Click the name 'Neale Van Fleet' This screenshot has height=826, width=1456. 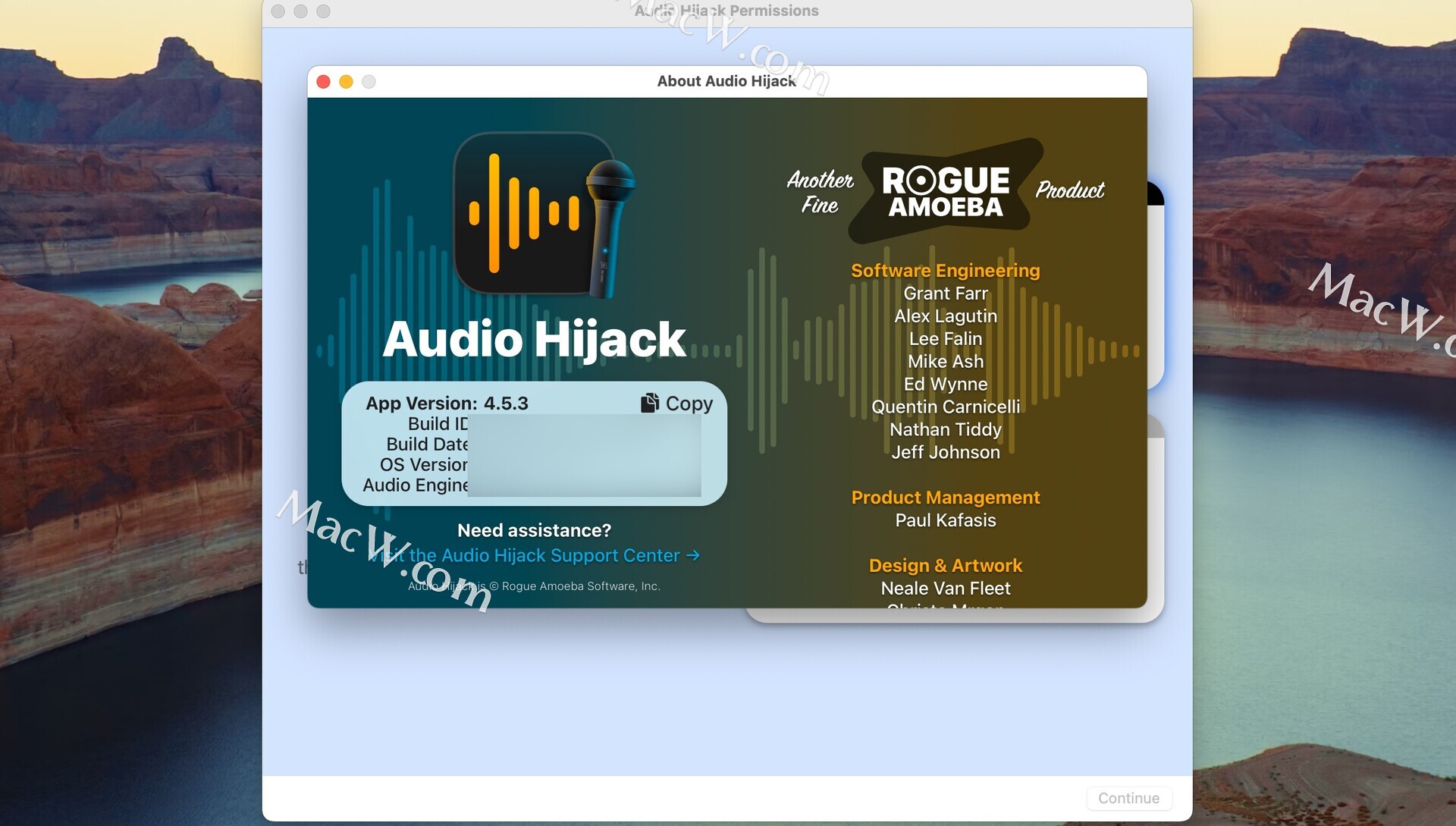tap(945, 589)
